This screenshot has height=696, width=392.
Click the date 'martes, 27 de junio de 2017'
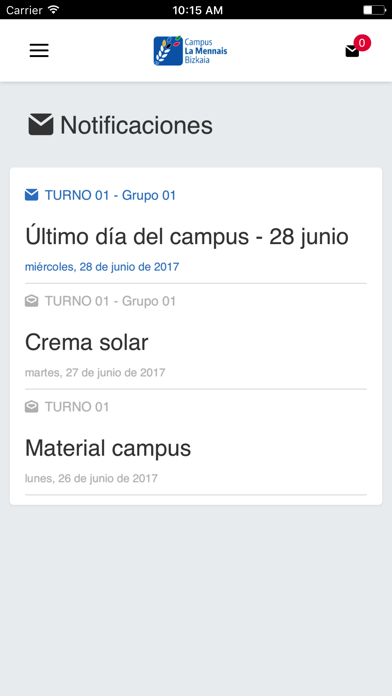[x=95, y=372]
